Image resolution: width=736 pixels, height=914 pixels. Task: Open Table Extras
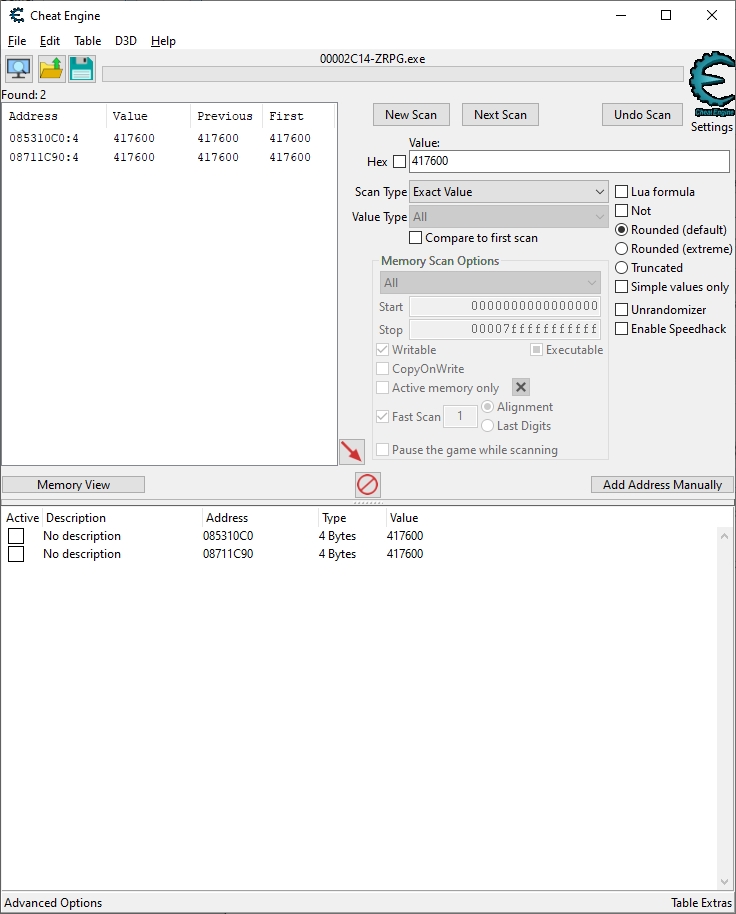coord(701,903)
